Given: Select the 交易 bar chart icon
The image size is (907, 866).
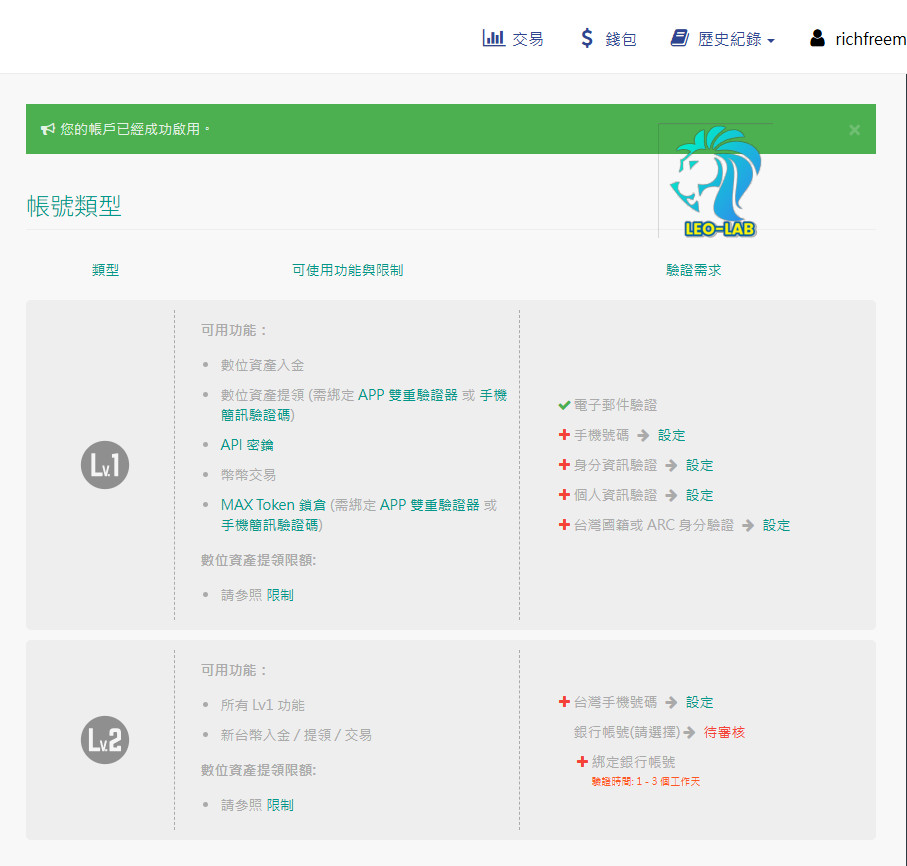Looking at the screenshot, I should [x=494, y=37].
